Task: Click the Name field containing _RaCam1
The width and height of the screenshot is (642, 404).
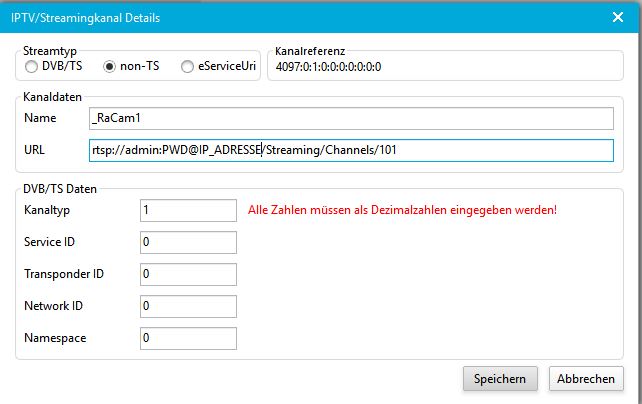Action: [350, 119]
